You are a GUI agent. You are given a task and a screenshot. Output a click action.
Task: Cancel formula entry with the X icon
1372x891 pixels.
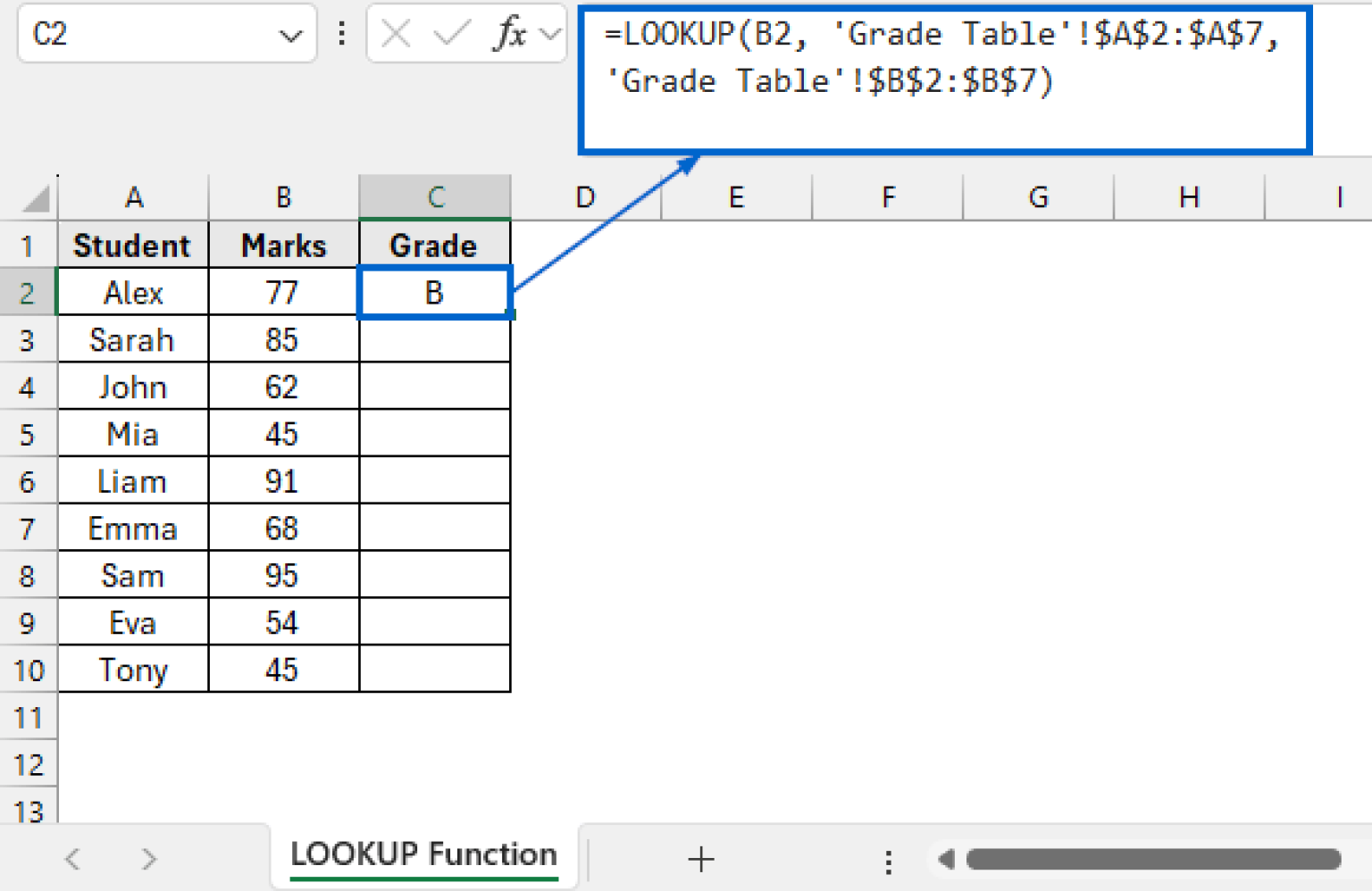[x=396, y=34]
